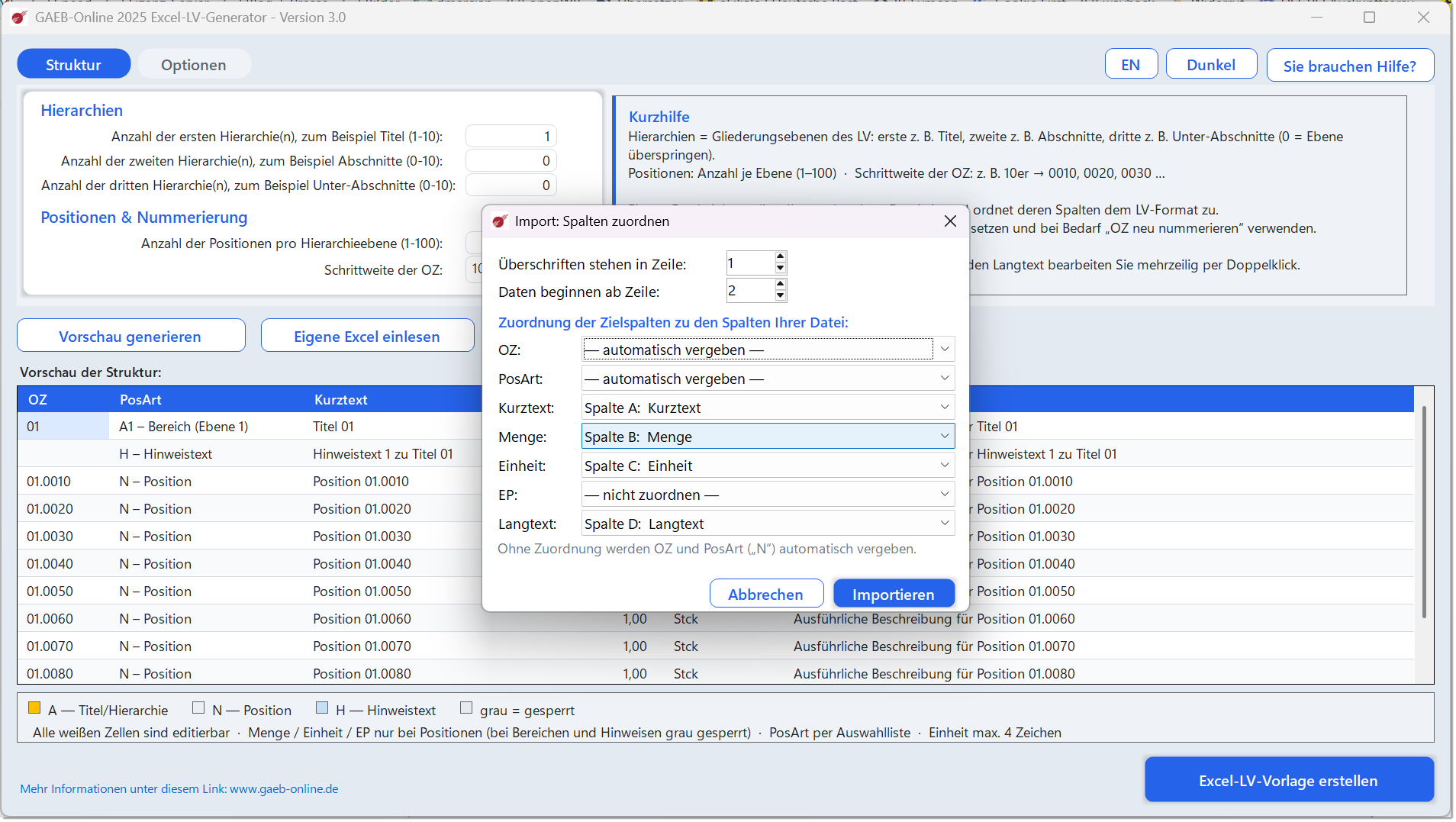
Task: Minimize the GAEB-Online window
Action: tap(1316, 17)
